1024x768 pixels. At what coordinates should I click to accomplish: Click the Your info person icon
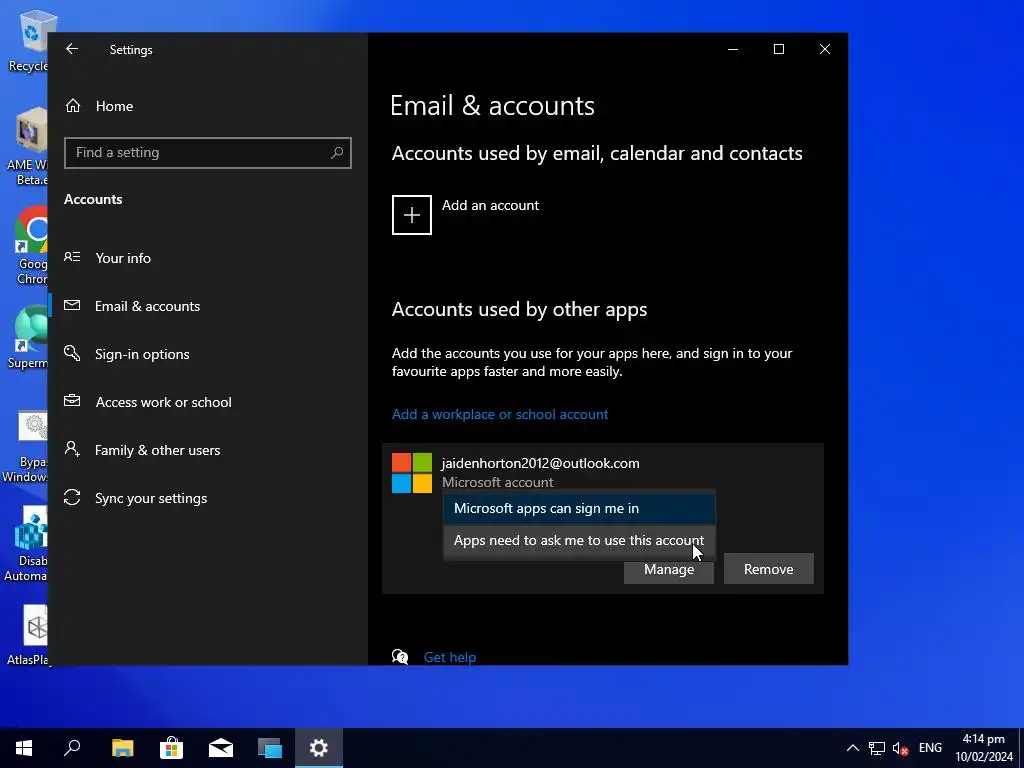(x=72, y=257)
